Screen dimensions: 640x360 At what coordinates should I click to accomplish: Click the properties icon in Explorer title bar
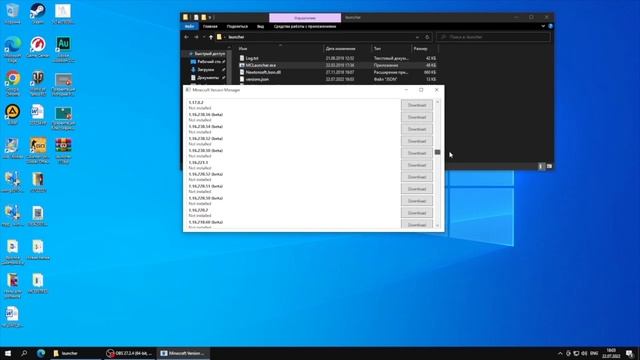coord(196,17)
